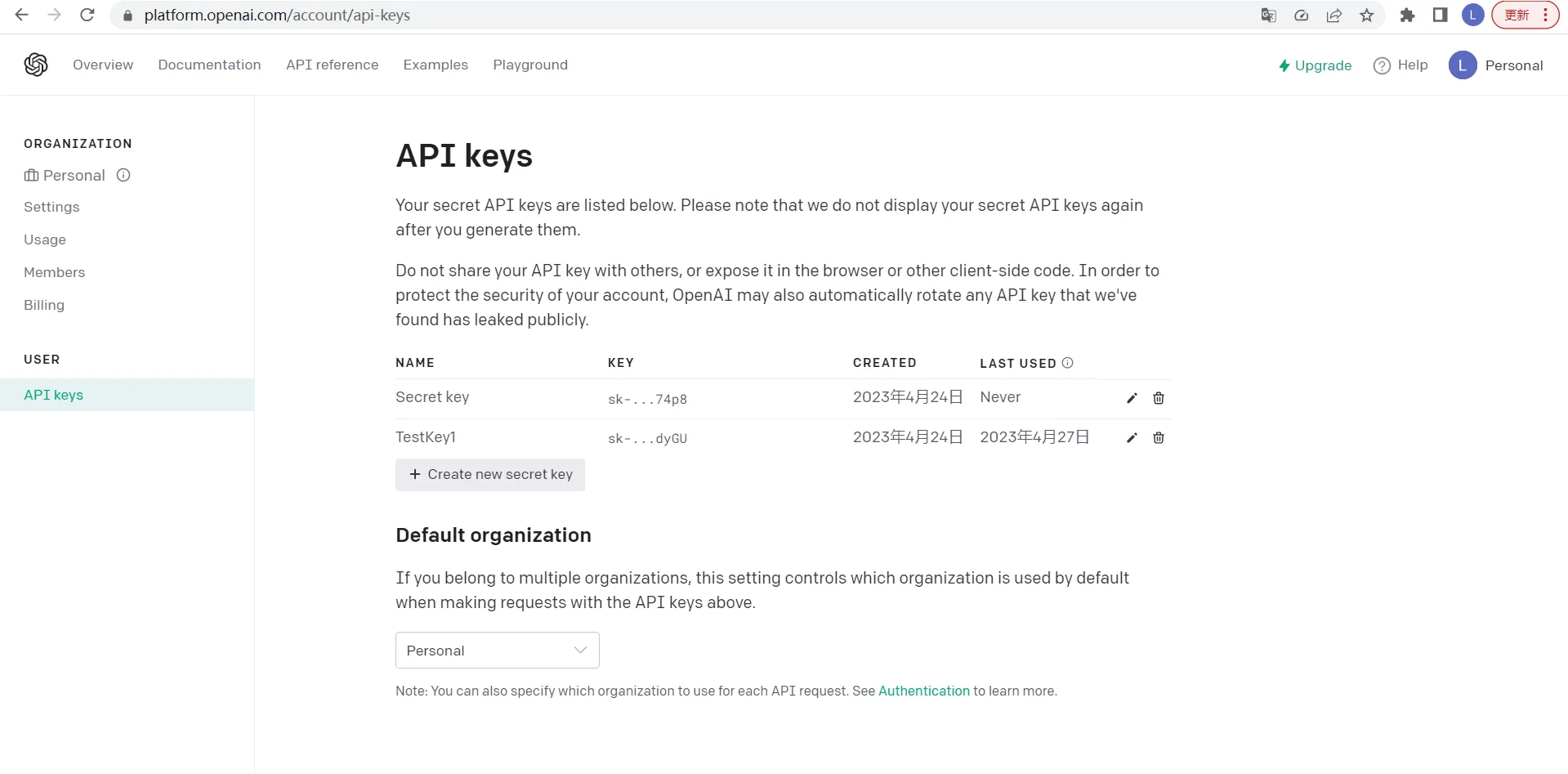Open Settings in sidebar
The height and width of the screenshot is (774, 1568).
pos(51,207)
